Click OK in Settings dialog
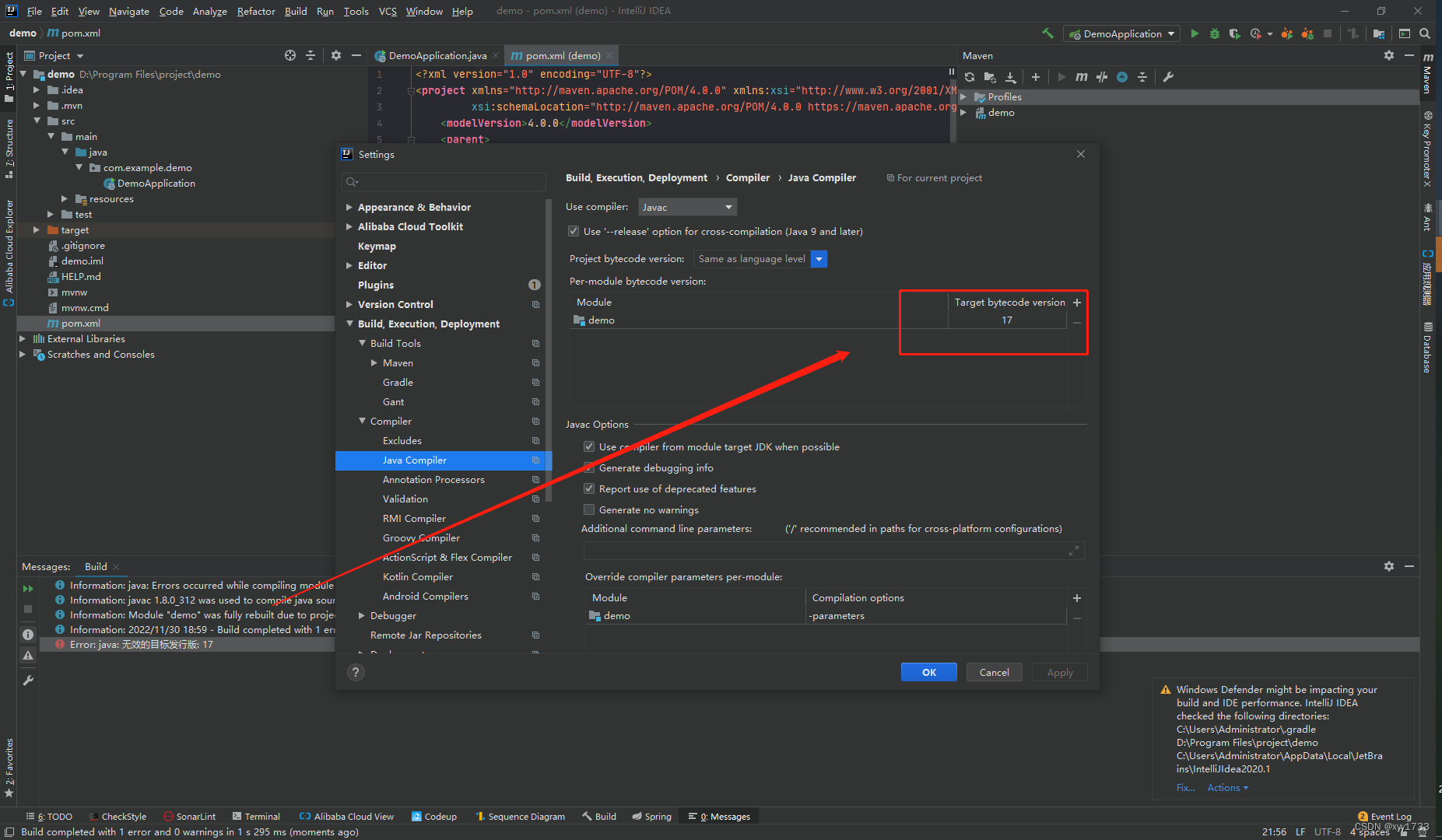The height and width of the screenshot is (840, 1442). coord(928,672)
